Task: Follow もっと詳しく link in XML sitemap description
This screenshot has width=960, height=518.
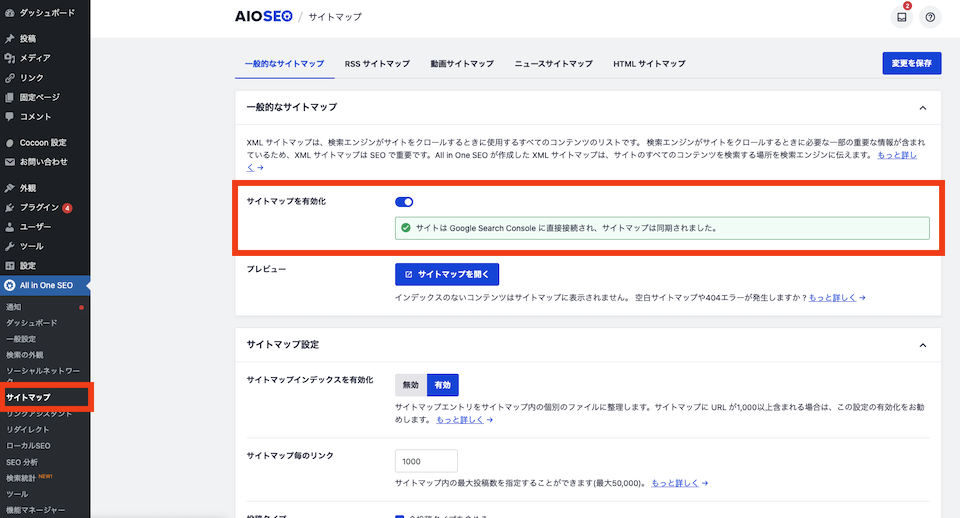Action: tap(897, 155)
